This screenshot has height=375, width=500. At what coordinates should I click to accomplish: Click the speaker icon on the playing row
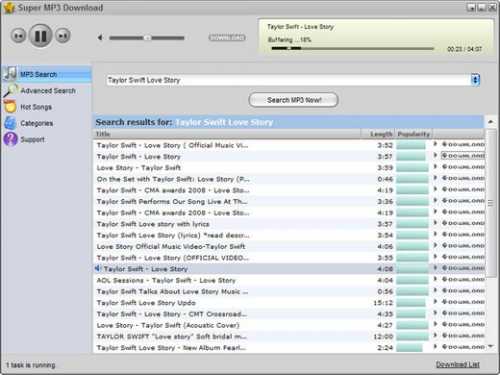98,268
